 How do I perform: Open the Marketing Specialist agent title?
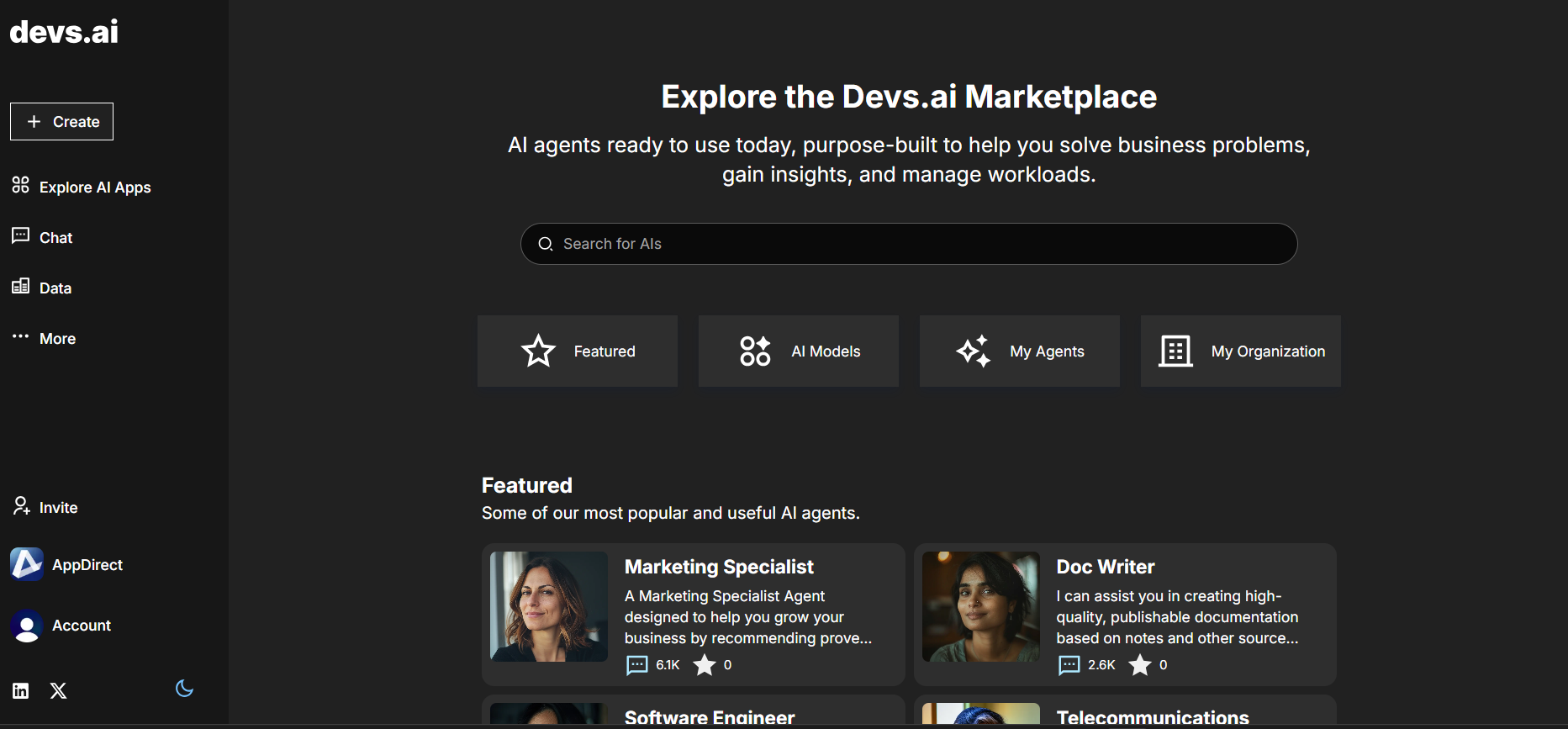pos(719,567)
